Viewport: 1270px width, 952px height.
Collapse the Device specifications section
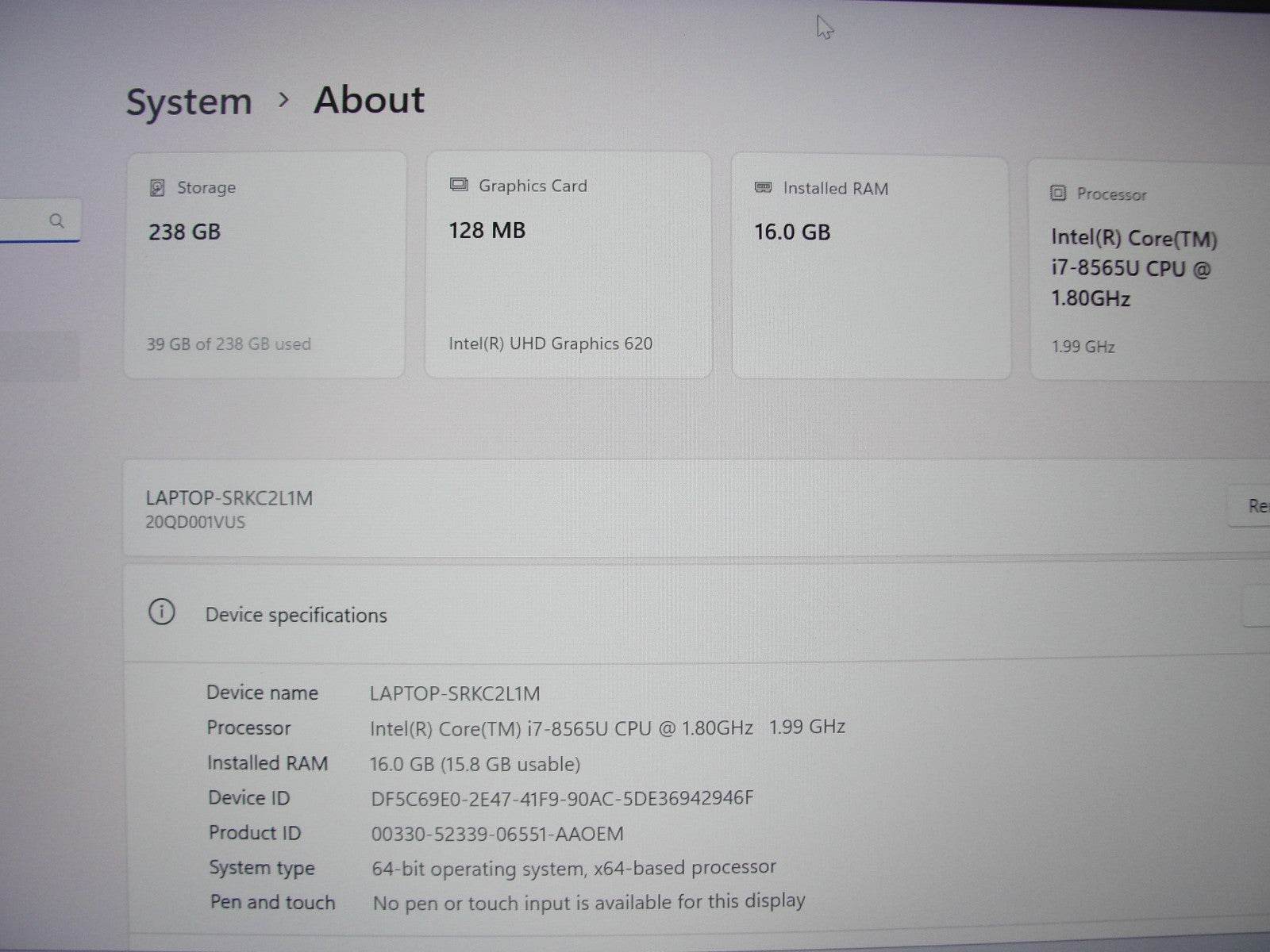295,614
